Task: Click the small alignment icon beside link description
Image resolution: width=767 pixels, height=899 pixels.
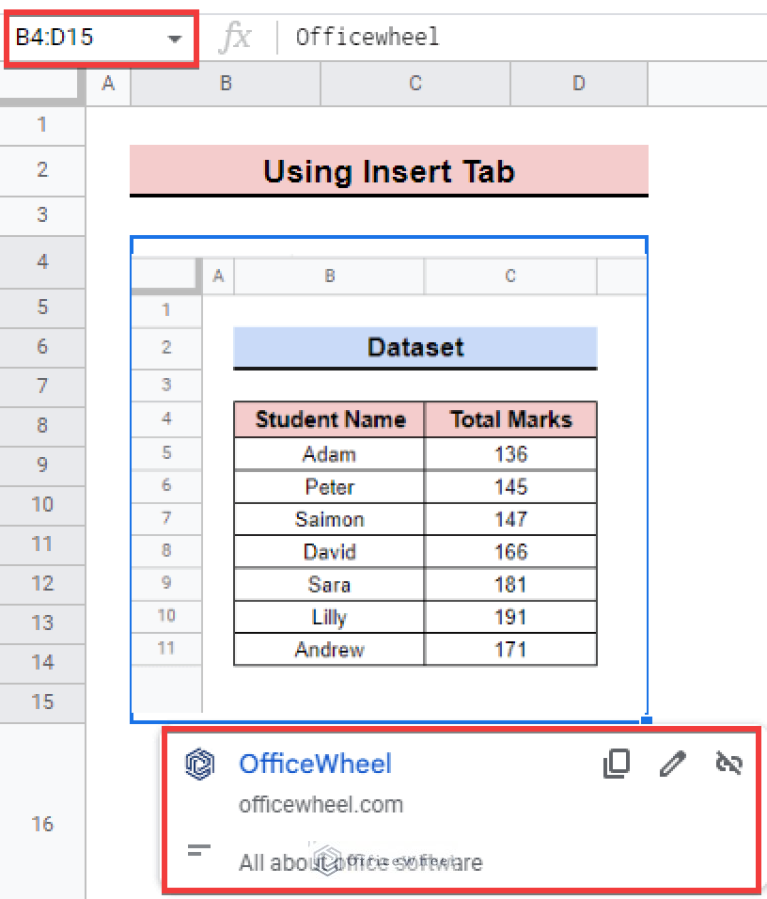Action: 199,851
